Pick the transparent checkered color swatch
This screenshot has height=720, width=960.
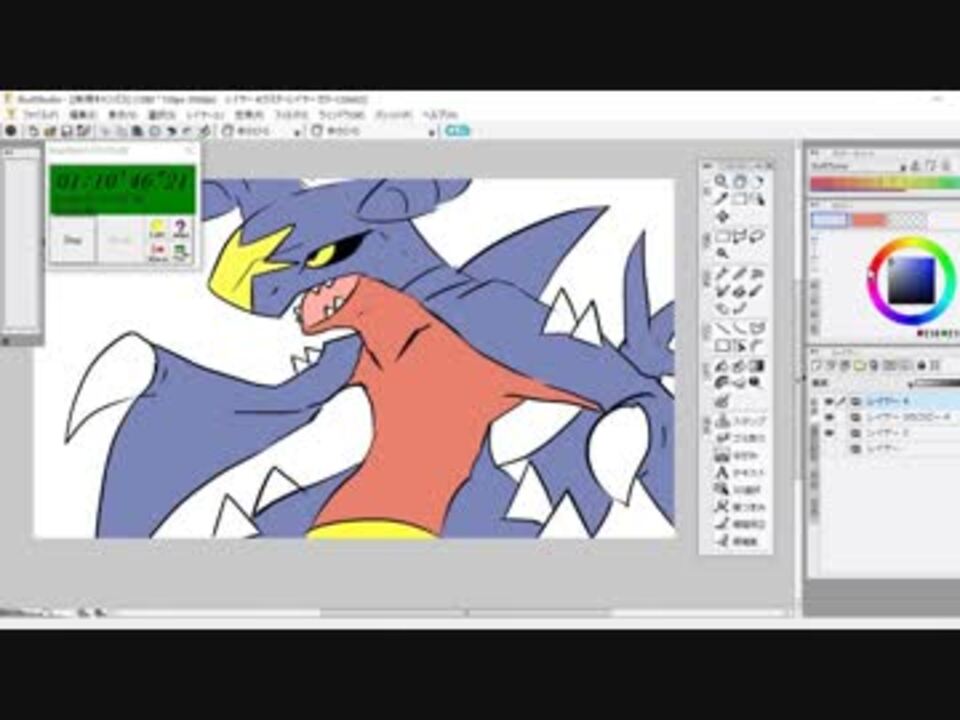(907, 220)
